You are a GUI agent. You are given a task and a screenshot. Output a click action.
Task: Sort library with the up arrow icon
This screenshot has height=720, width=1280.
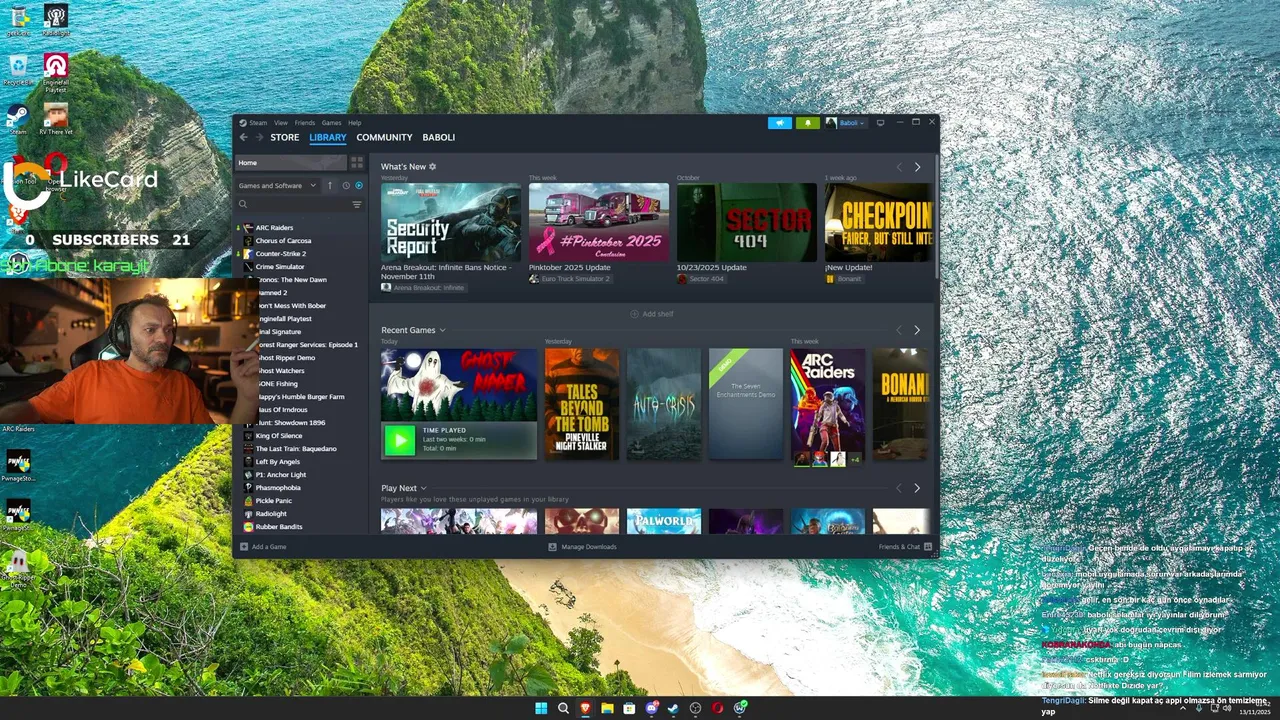point(330,185)
